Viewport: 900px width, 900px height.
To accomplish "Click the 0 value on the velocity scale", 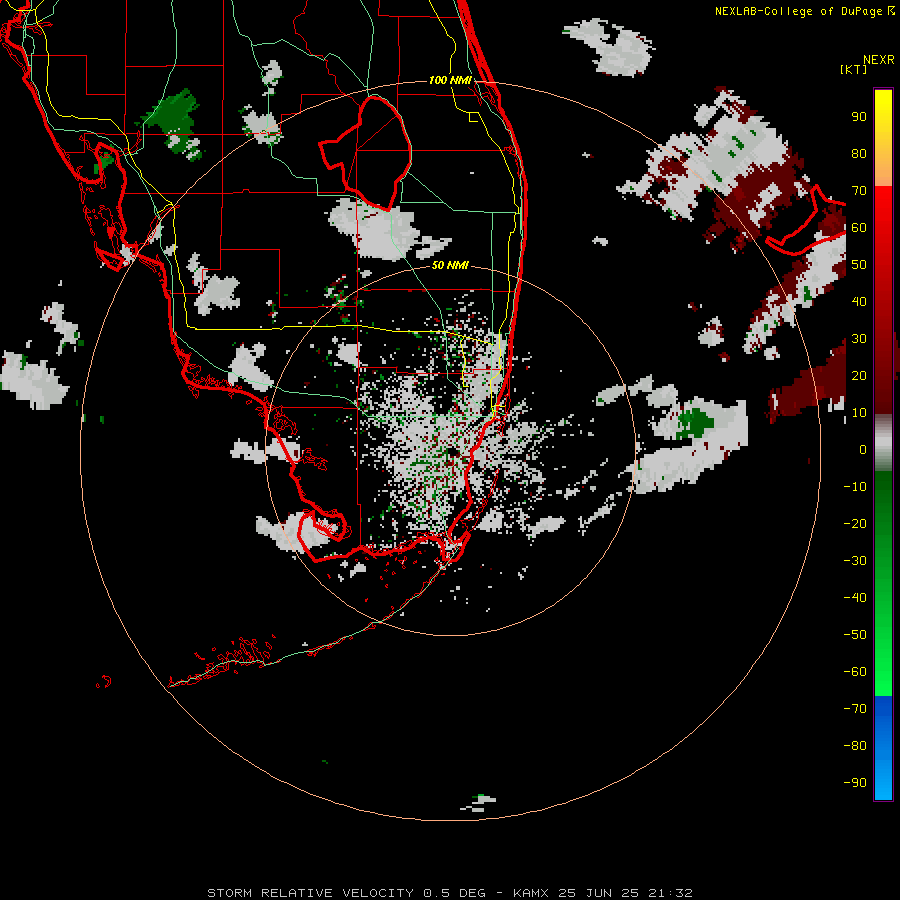I will point(863,449).
